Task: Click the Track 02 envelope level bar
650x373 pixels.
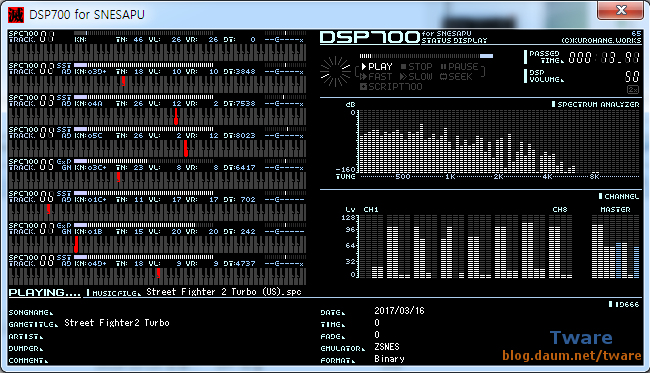Action: tap(144, 65)
